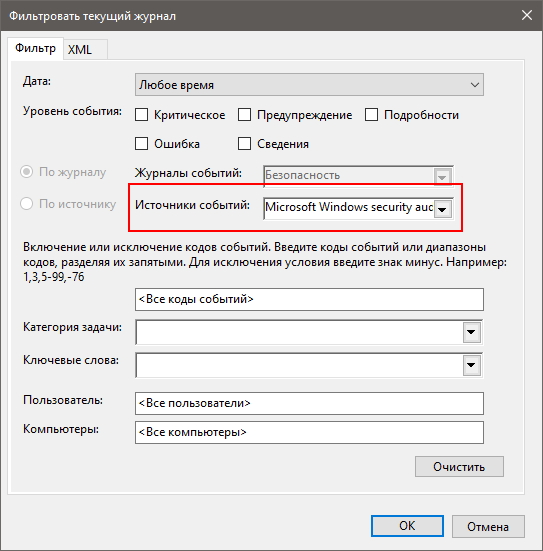Open the Дата dropdown showing Любое время

coord(309,85)
